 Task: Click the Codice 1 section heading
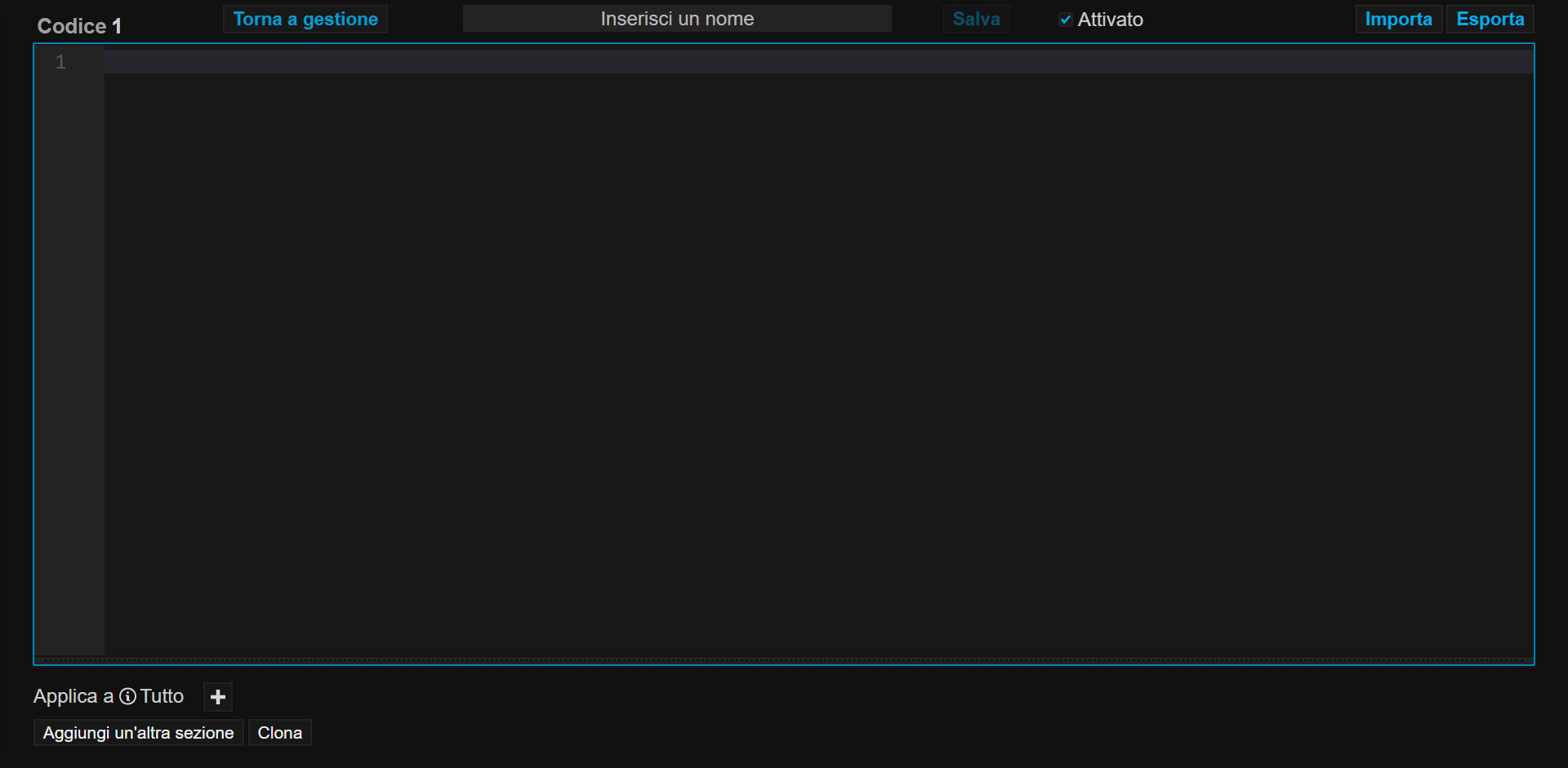pyautogui.click(x=79, y=26)
